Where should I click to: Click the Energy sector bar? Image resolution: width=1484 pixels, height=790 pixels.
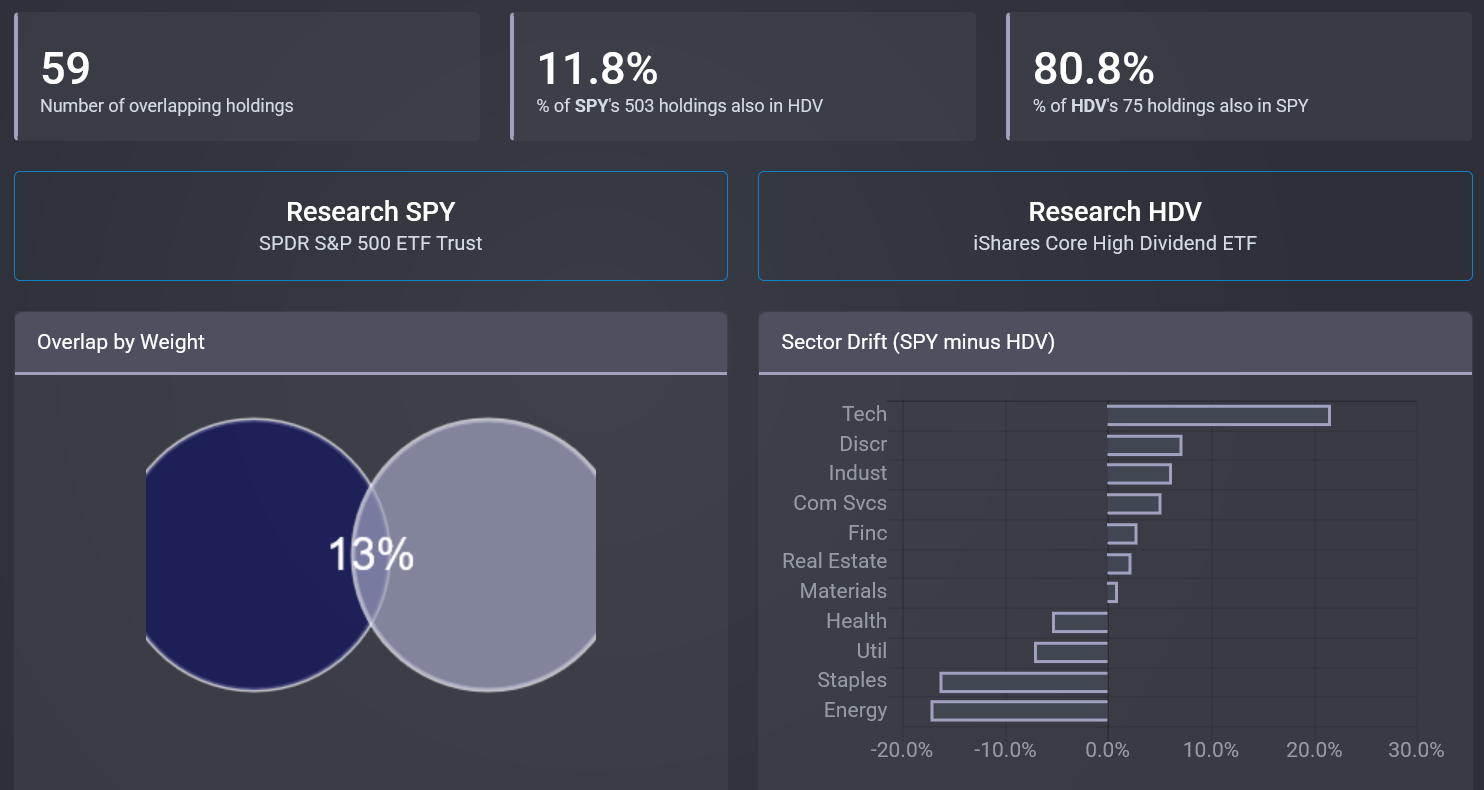tap(1020, 711)
